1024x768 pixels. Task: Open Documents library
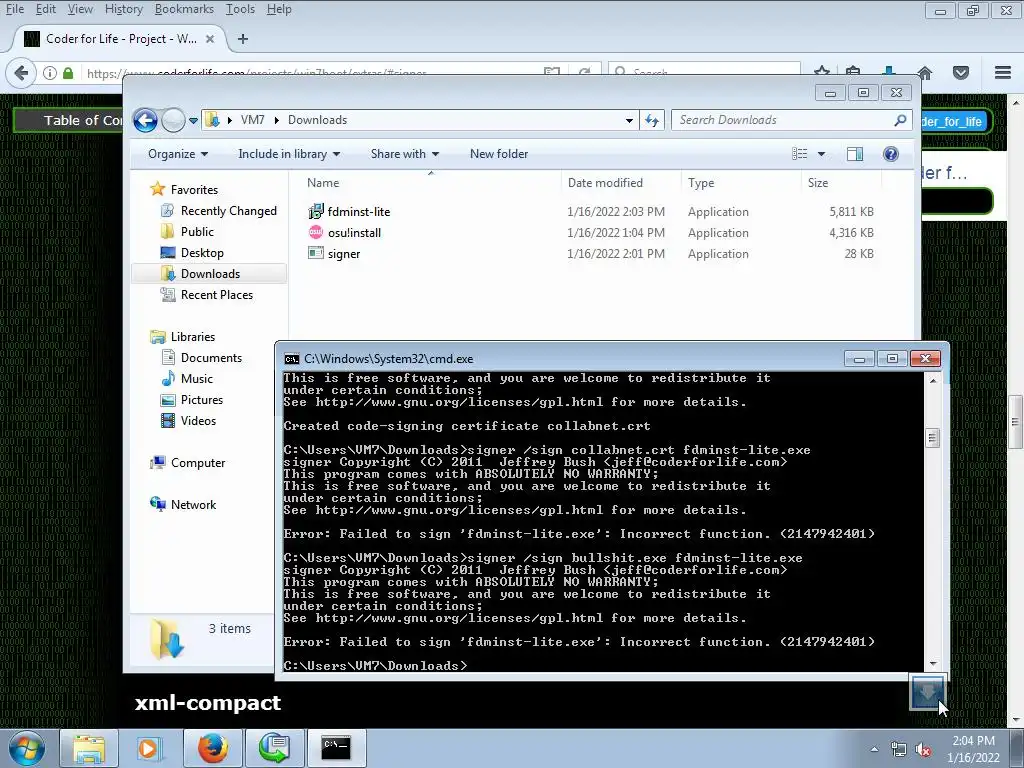pos(211,358)
